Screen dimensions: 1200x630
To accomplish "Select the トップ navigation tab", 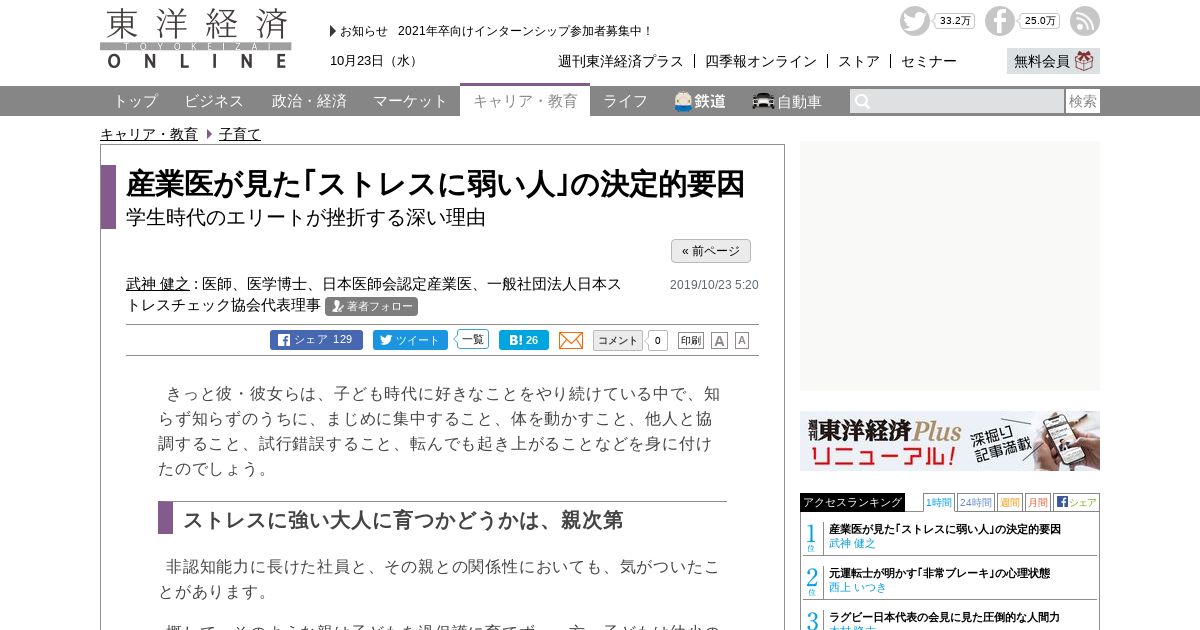I will [x=135, y=101].
